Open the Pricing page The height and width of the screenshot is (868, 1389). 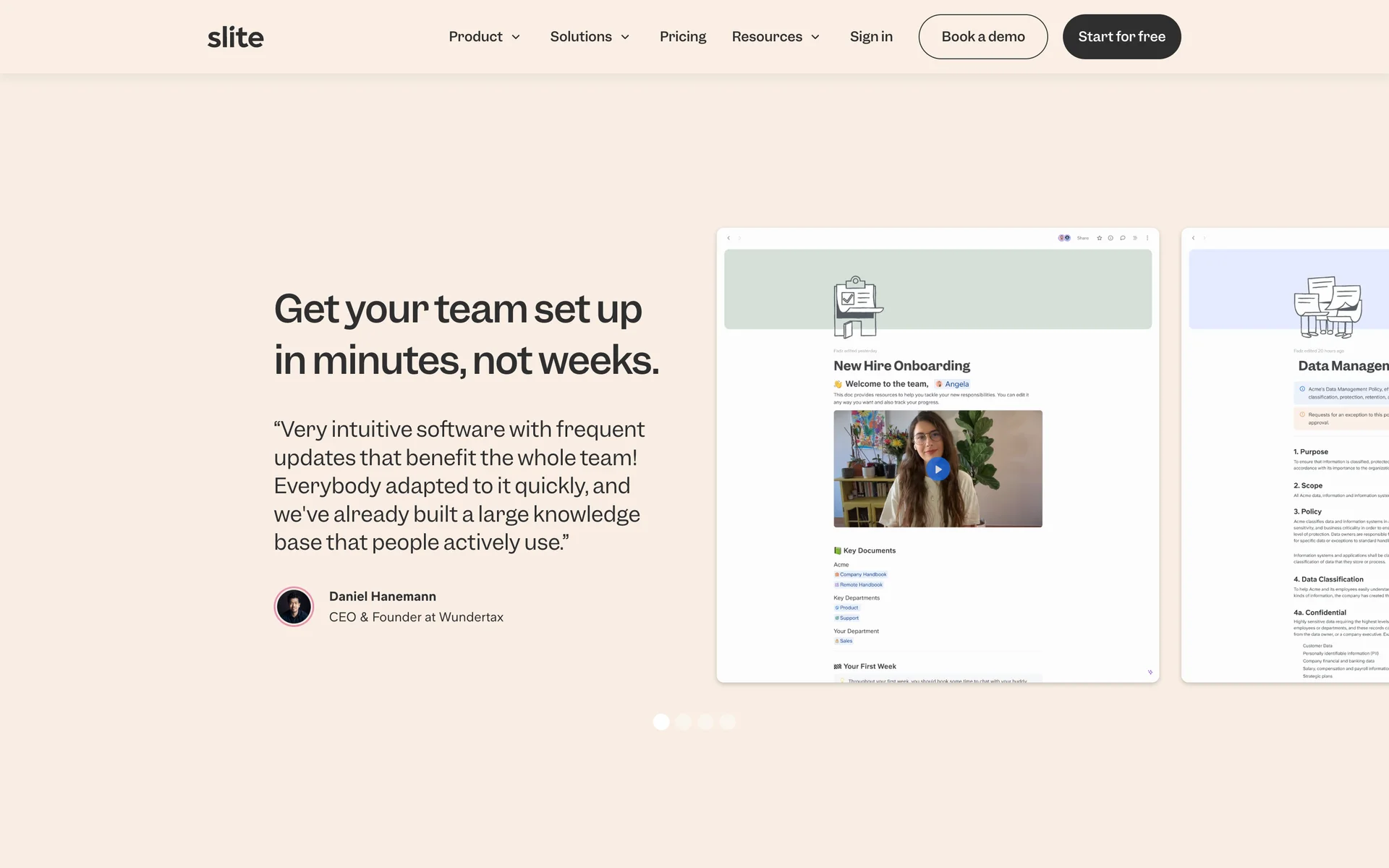(682, 37)
